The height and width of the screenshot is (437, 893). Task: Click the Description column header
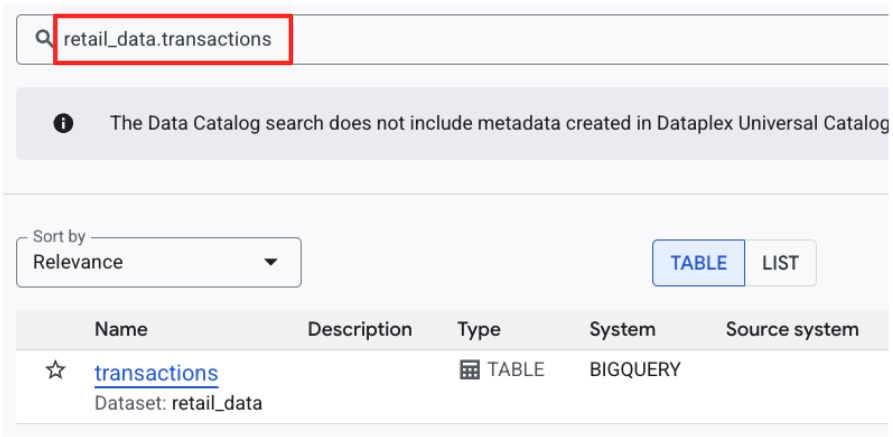(360, 329)
